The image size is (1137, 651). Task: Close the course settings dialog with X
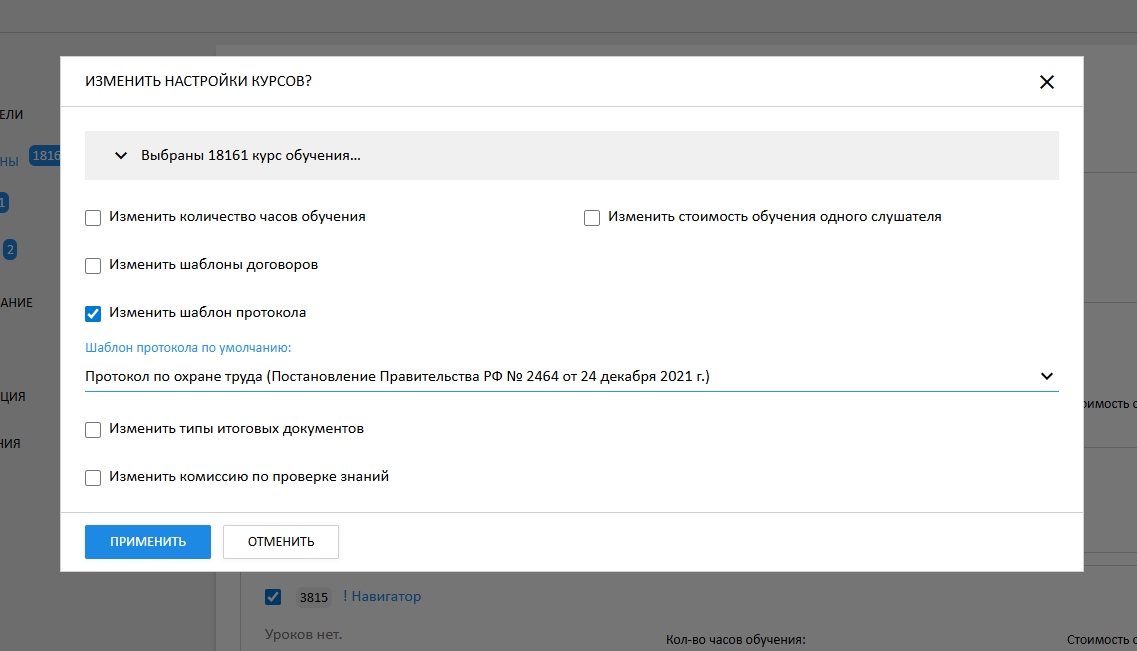[1047, 82]
